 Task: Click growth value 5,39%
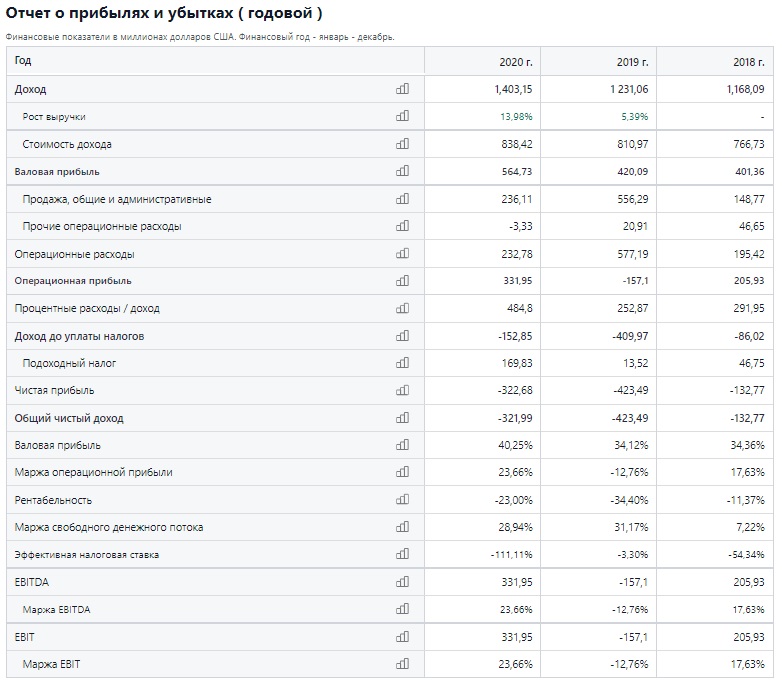tap(634, 117)
